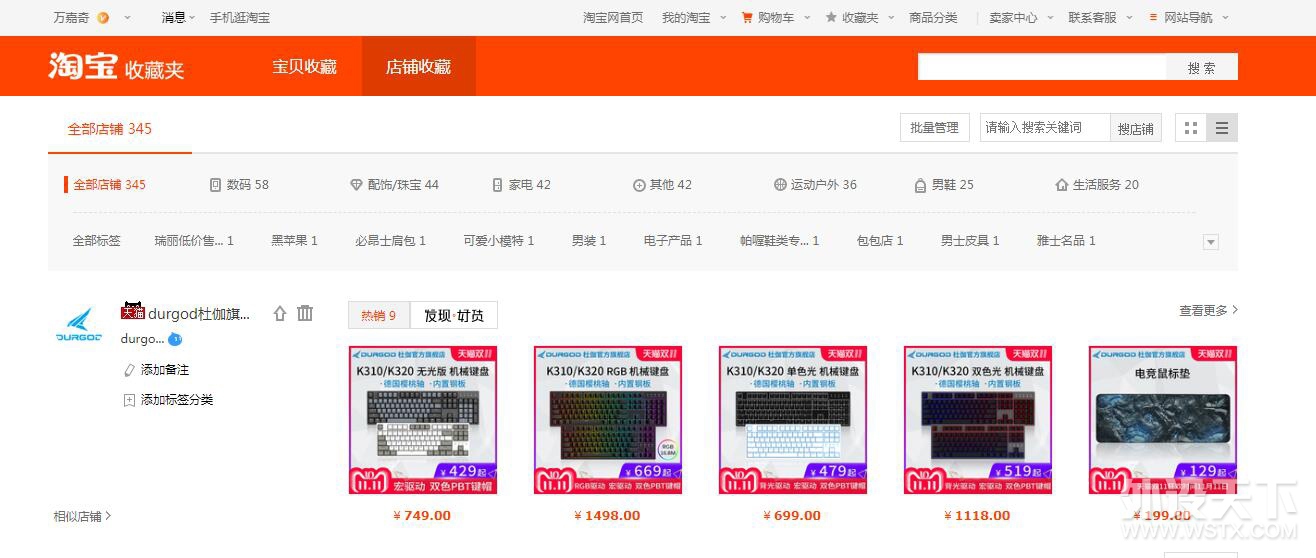Switch to grid view layout

1190,128
